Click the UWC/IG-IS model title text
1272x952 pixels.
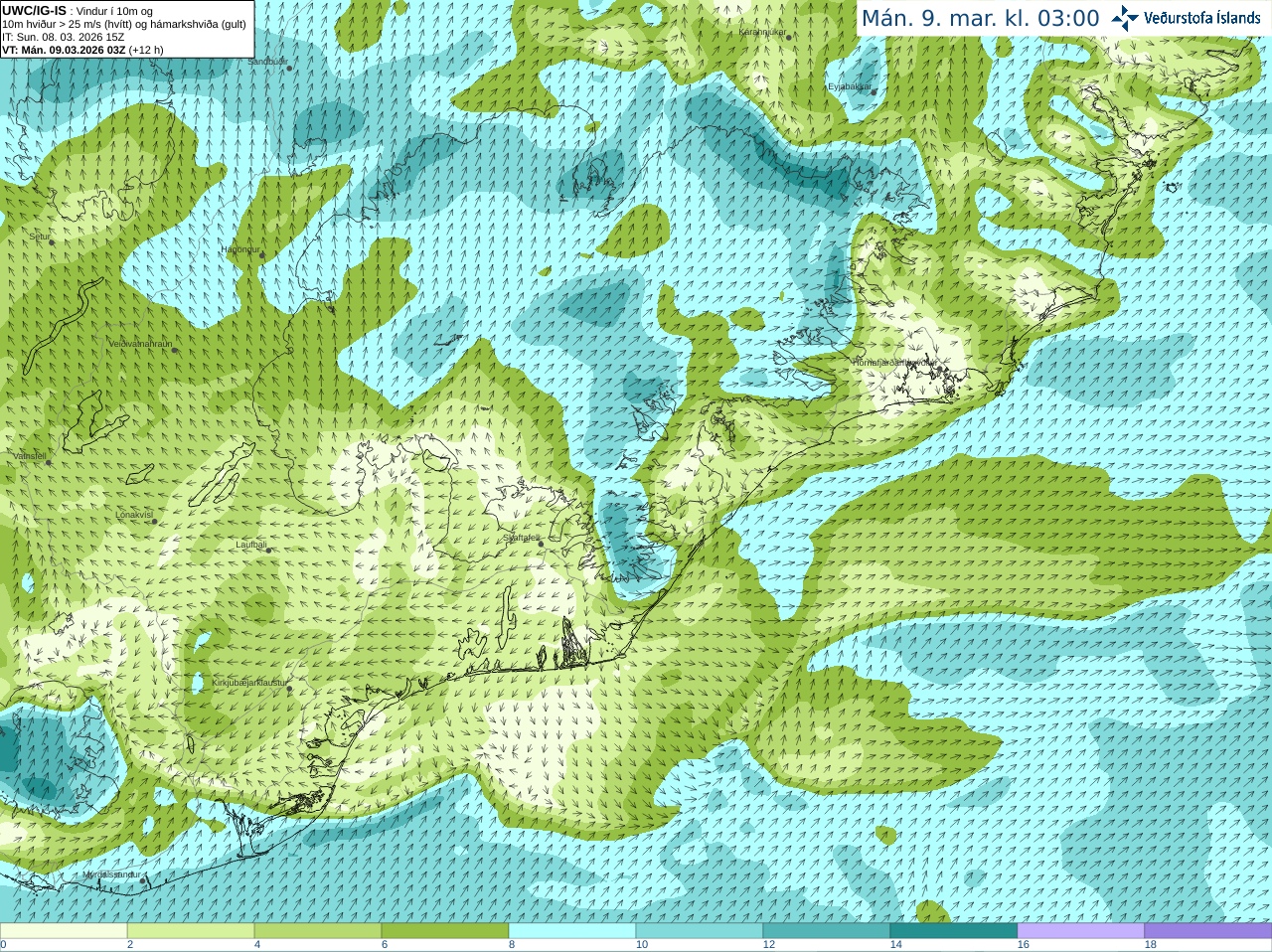tap(34, 11)
